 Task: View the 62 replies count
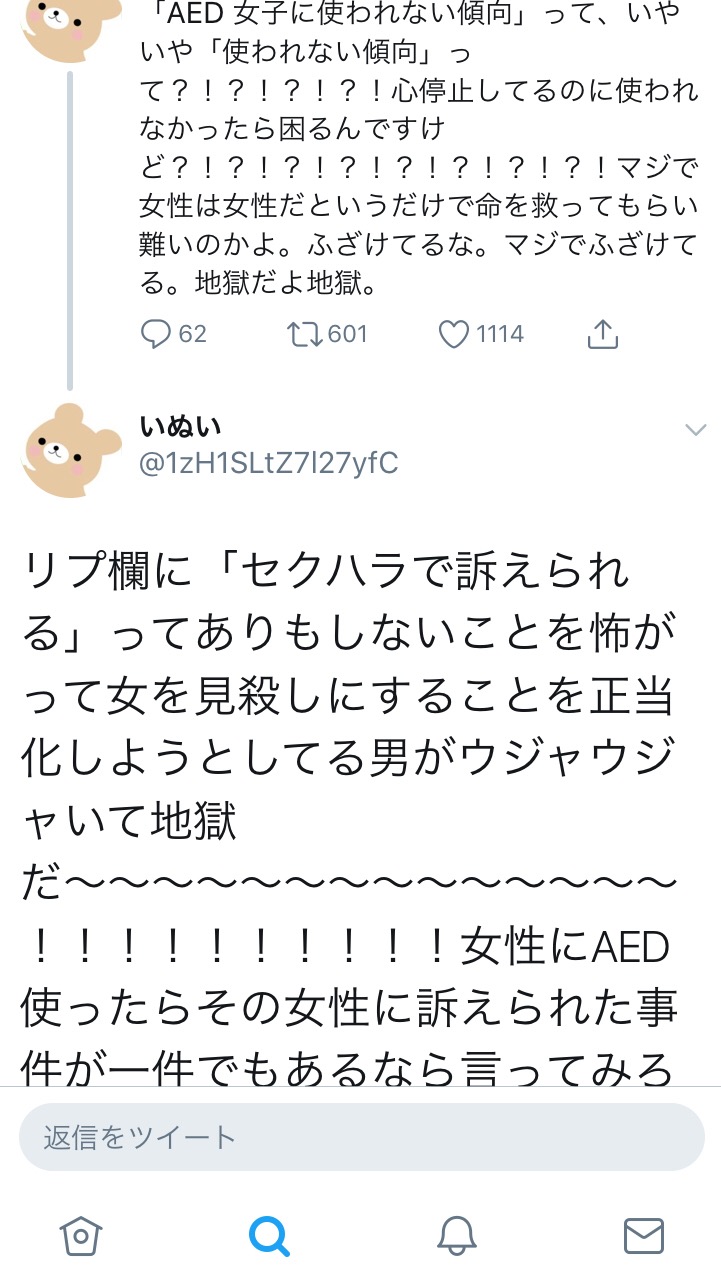point(192,334)
